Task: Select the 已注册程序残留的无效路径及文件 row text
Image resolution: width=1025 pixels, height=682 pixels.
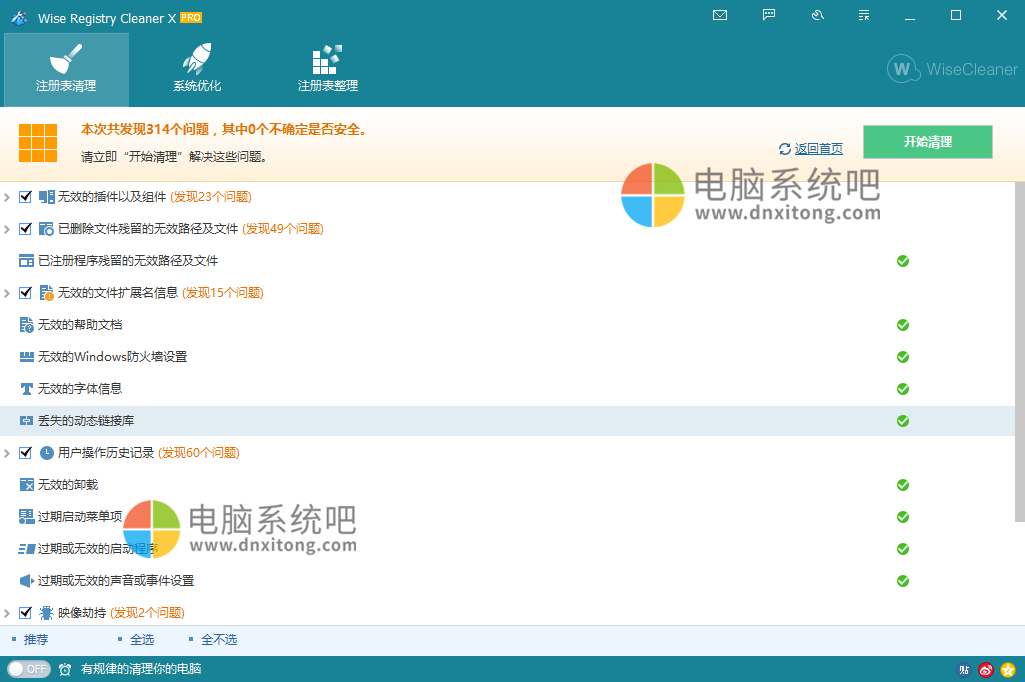Action: tap(128, 261)
